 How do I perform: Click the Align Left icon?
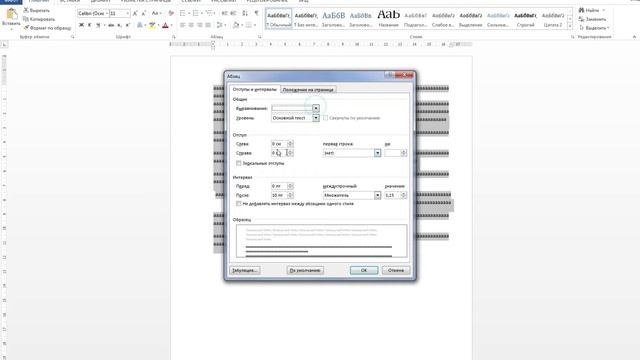182,25
